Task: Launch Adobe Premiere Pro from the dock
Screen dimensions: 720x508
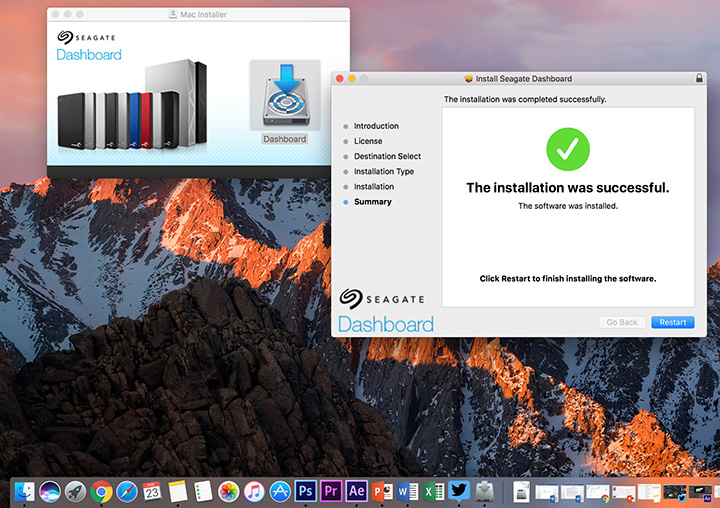Action: 331,491
